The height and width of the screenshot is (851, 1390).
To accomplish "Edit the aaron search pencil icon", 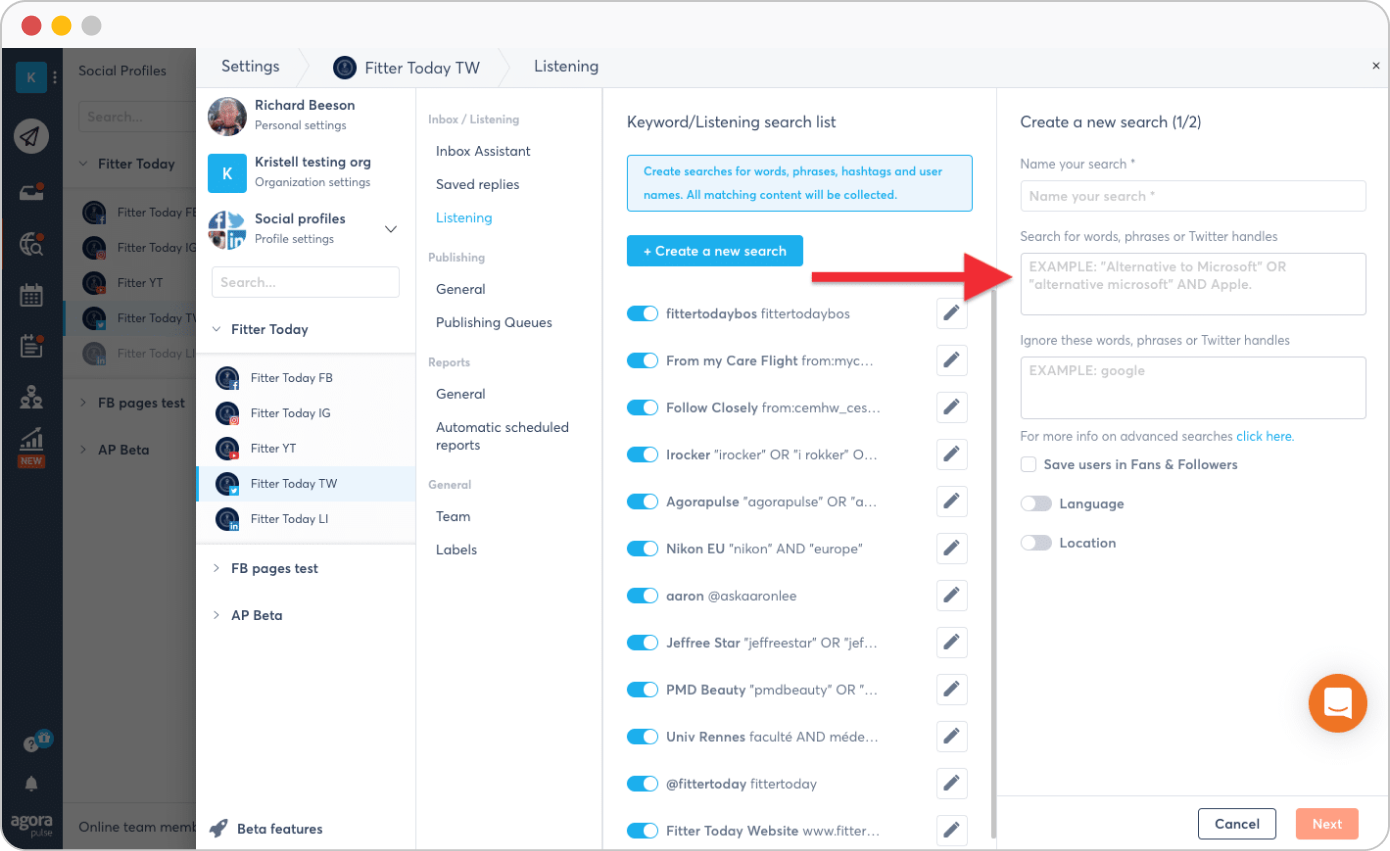I will [952, 596].
